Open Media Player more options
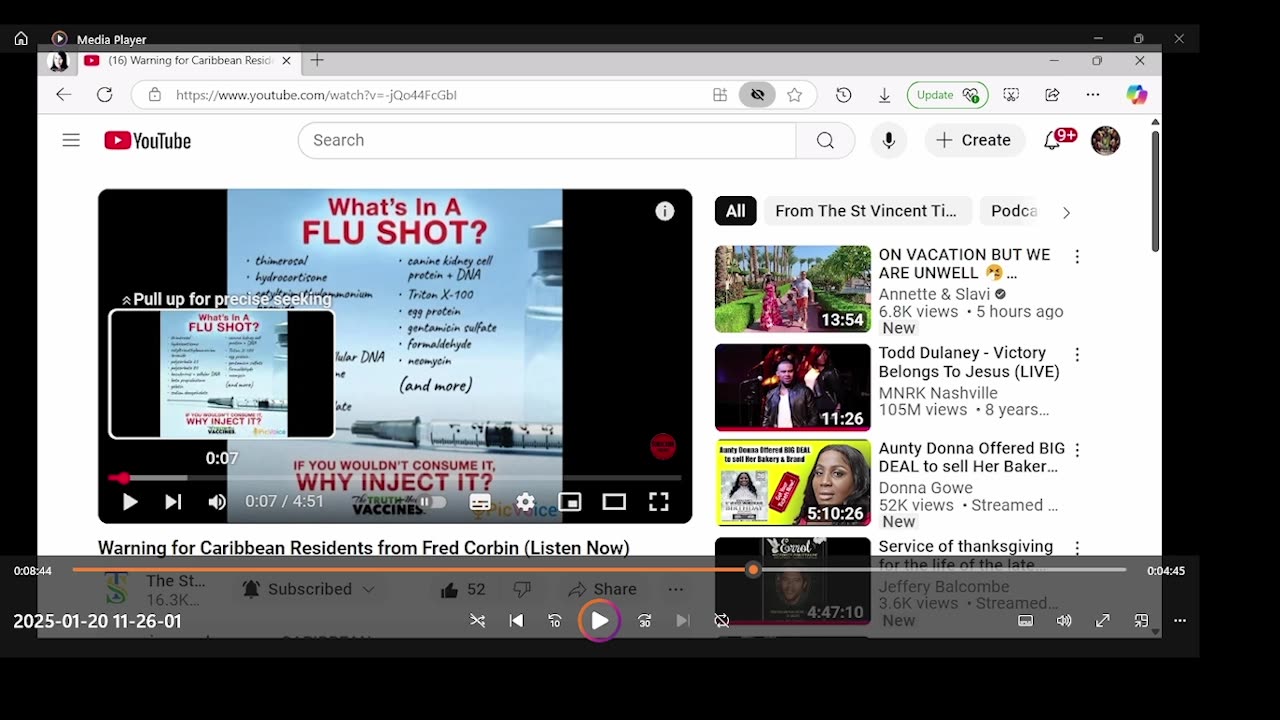The height and width of the screenshot is (720, 1280). [x=1180, y=621]
